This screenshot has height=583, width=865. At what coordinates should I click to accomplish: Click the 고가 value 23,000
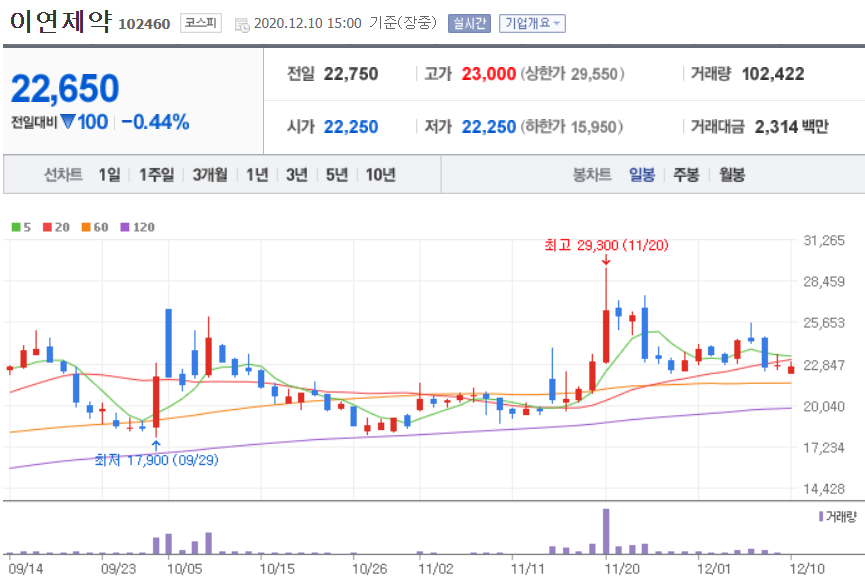[489, 74]
